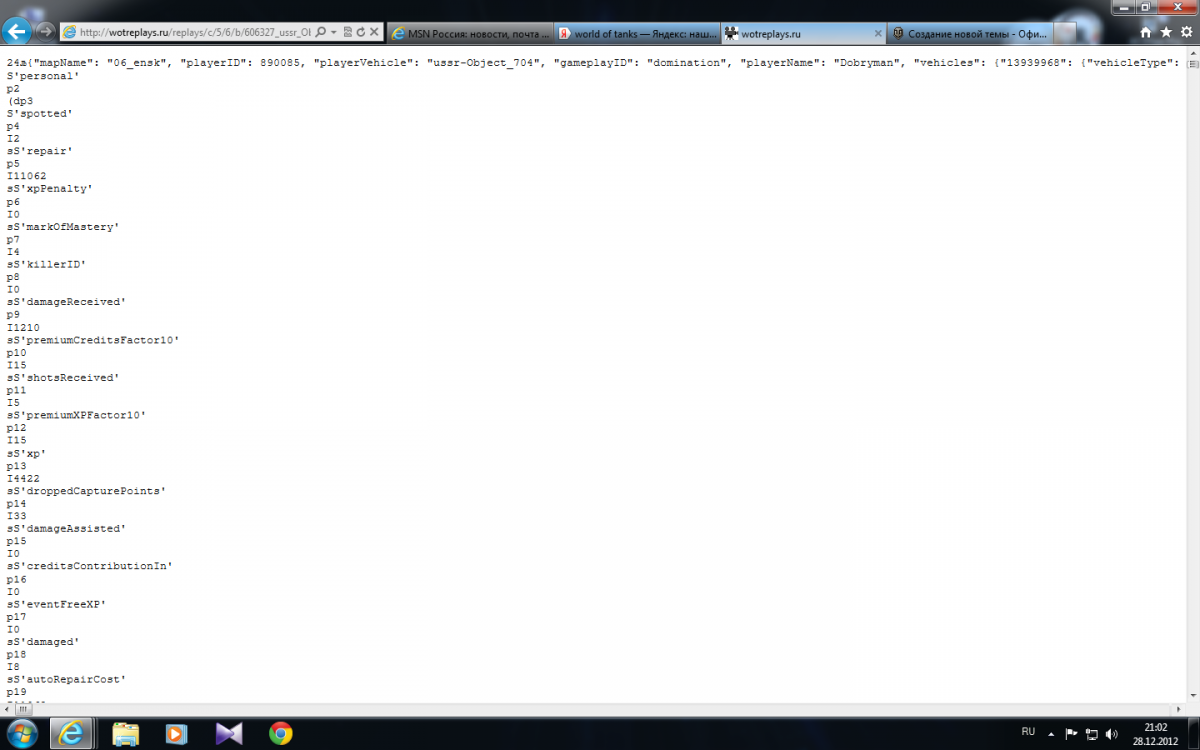Screen dimensions: 1200x750
Task: Click the text sS'damageReceived'
Action: click(x=66, y=302)
